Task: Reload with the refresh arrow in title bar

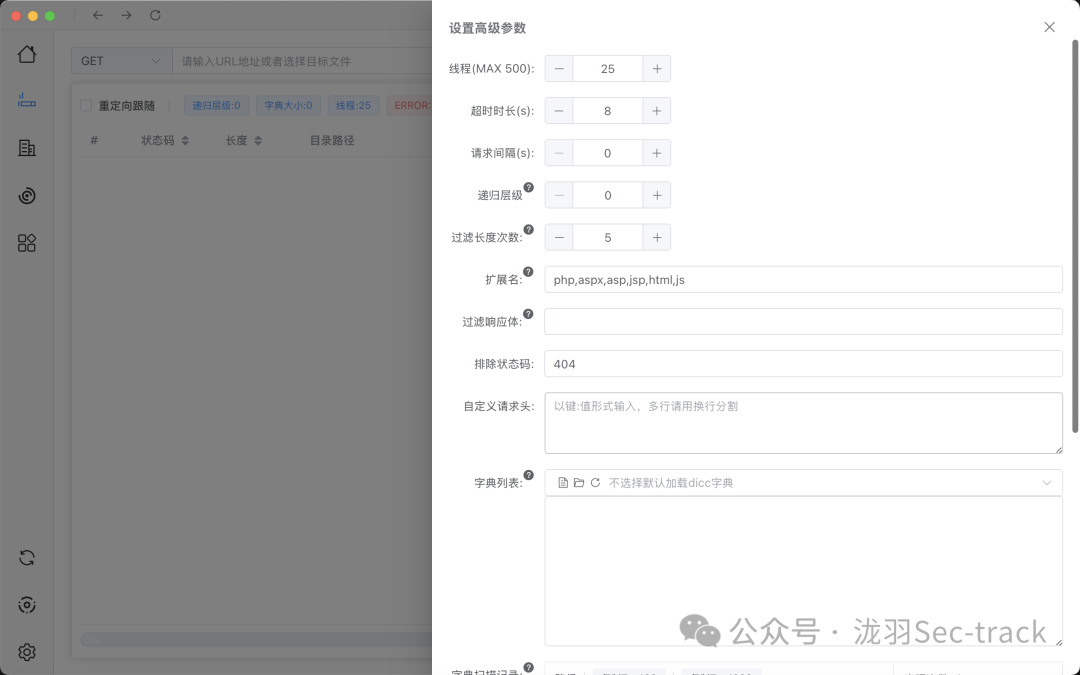Action: 155,15
